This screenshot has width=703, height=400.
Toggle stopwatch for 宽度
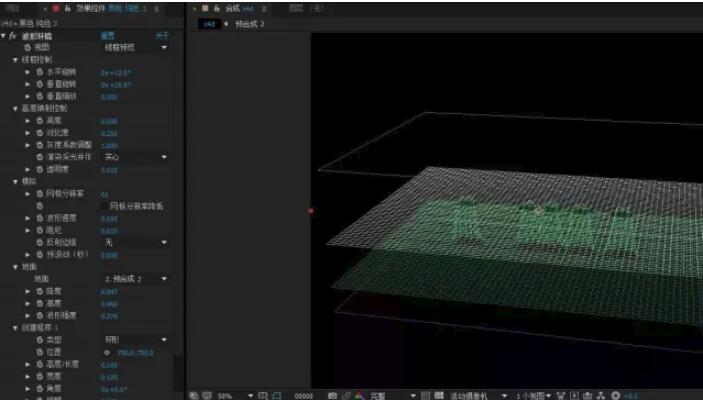[x=40, y=376]
